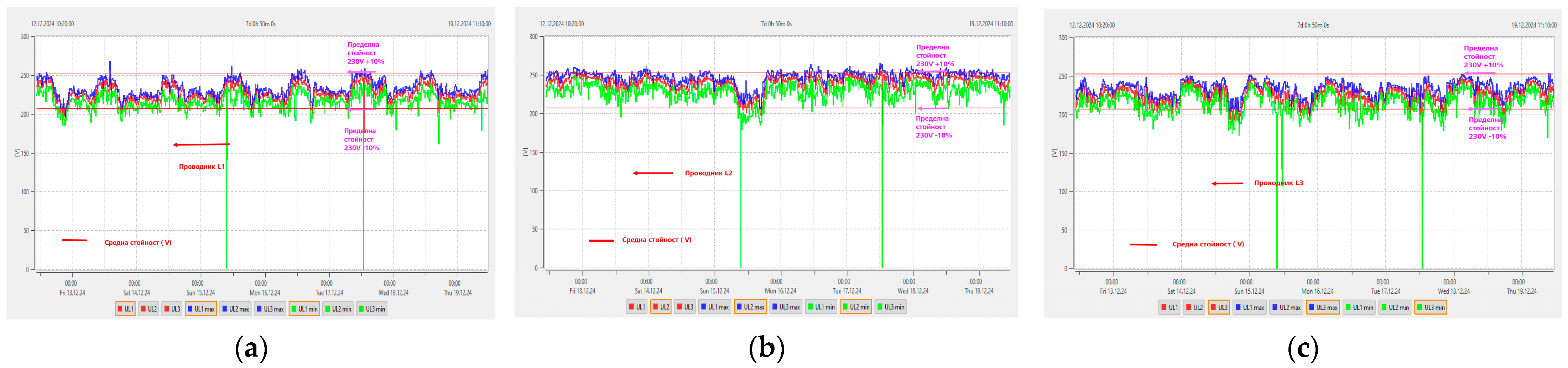The height and width of the screenshot is (368, 1568).
Task: Click 'Mon 16.12.24' axis label in chart (a)
Action: pyautogui.click(x=265, y=293)
